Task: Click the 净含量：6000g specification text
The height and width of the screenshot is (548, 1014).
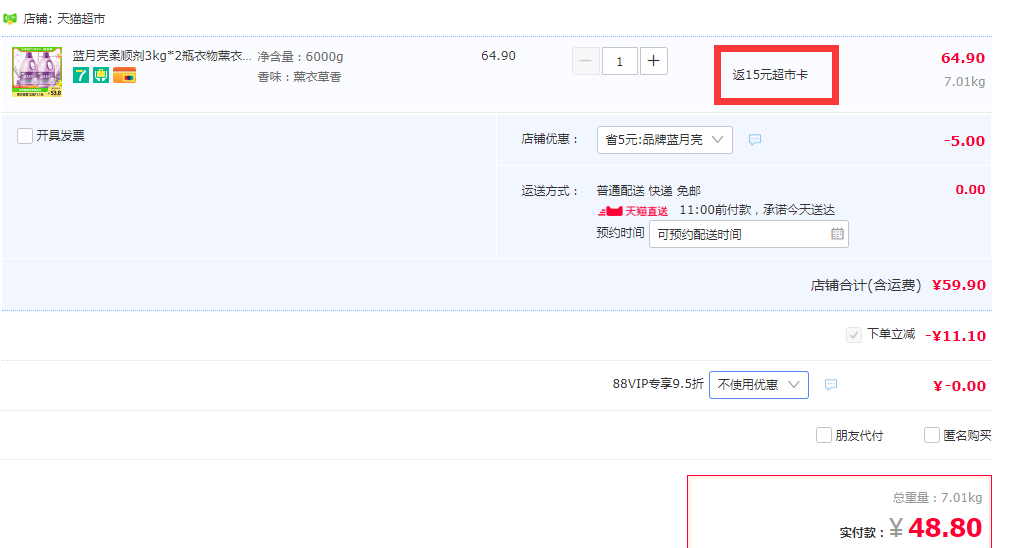Action: [x=300, y=57]
